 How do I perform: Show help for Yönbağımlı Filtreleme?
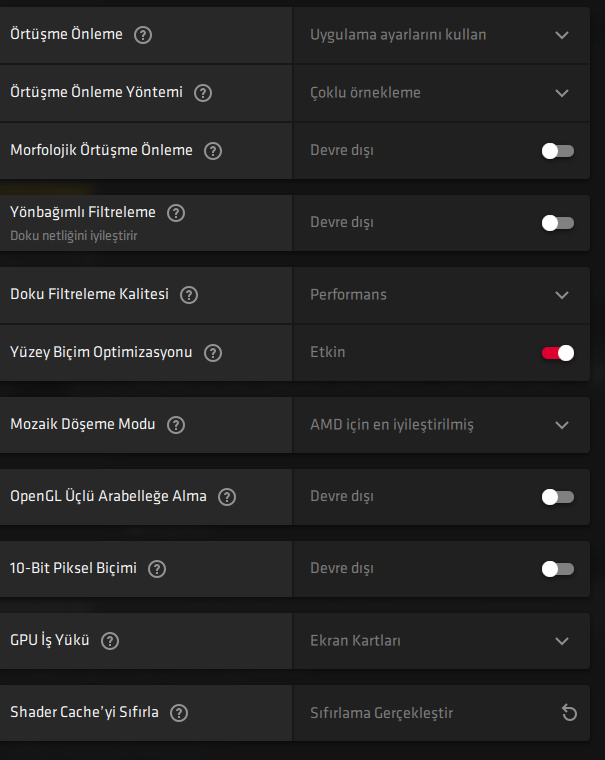pos(176,212)
